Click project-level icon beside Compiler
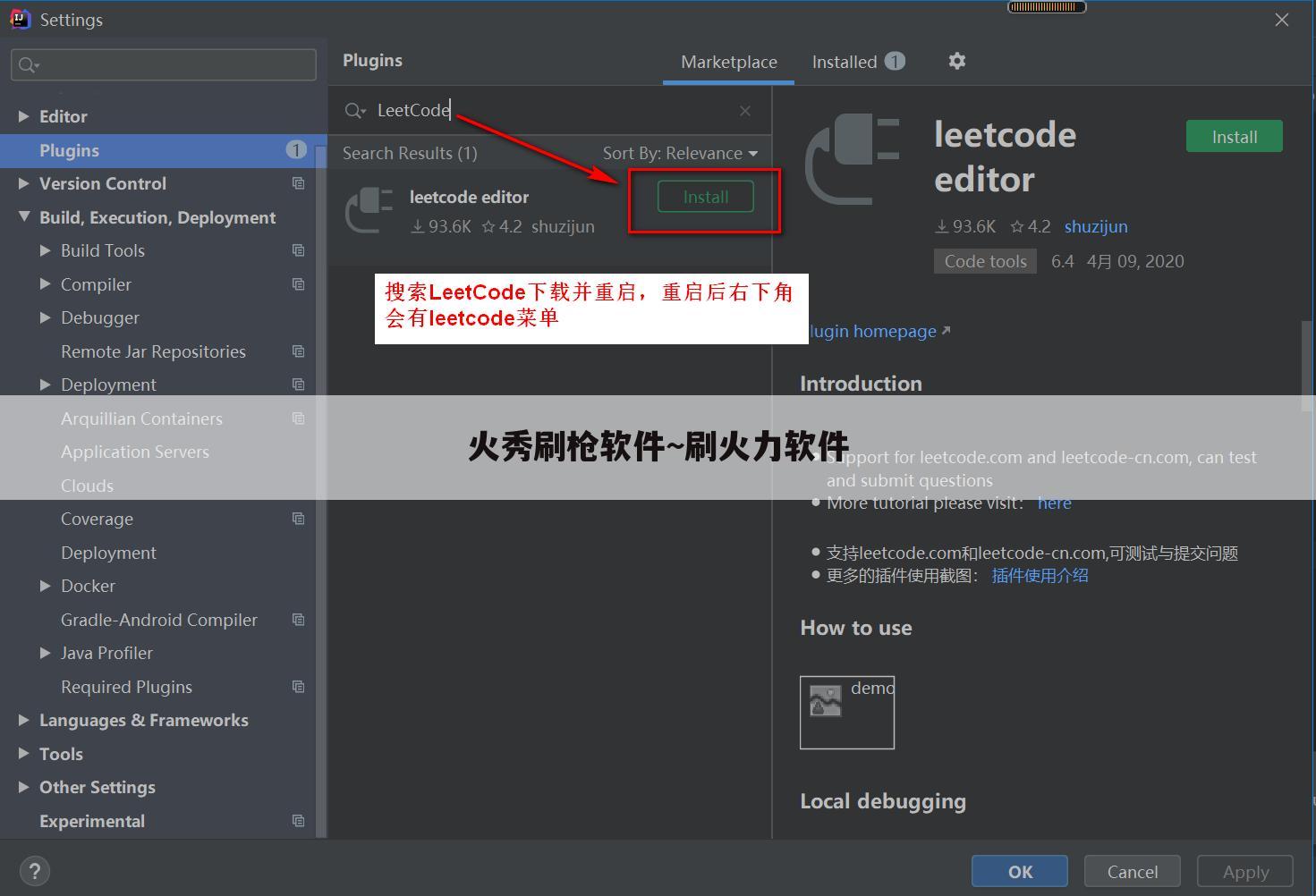 [x=299, y=284]
